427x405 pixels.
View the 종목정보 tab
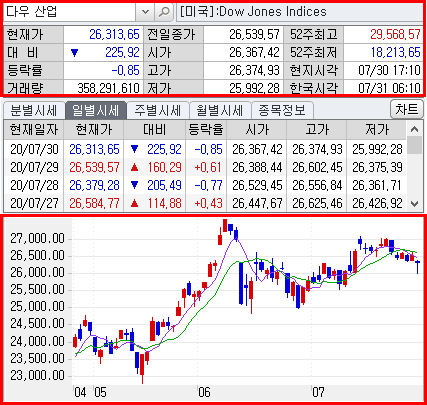coord(282,110)
